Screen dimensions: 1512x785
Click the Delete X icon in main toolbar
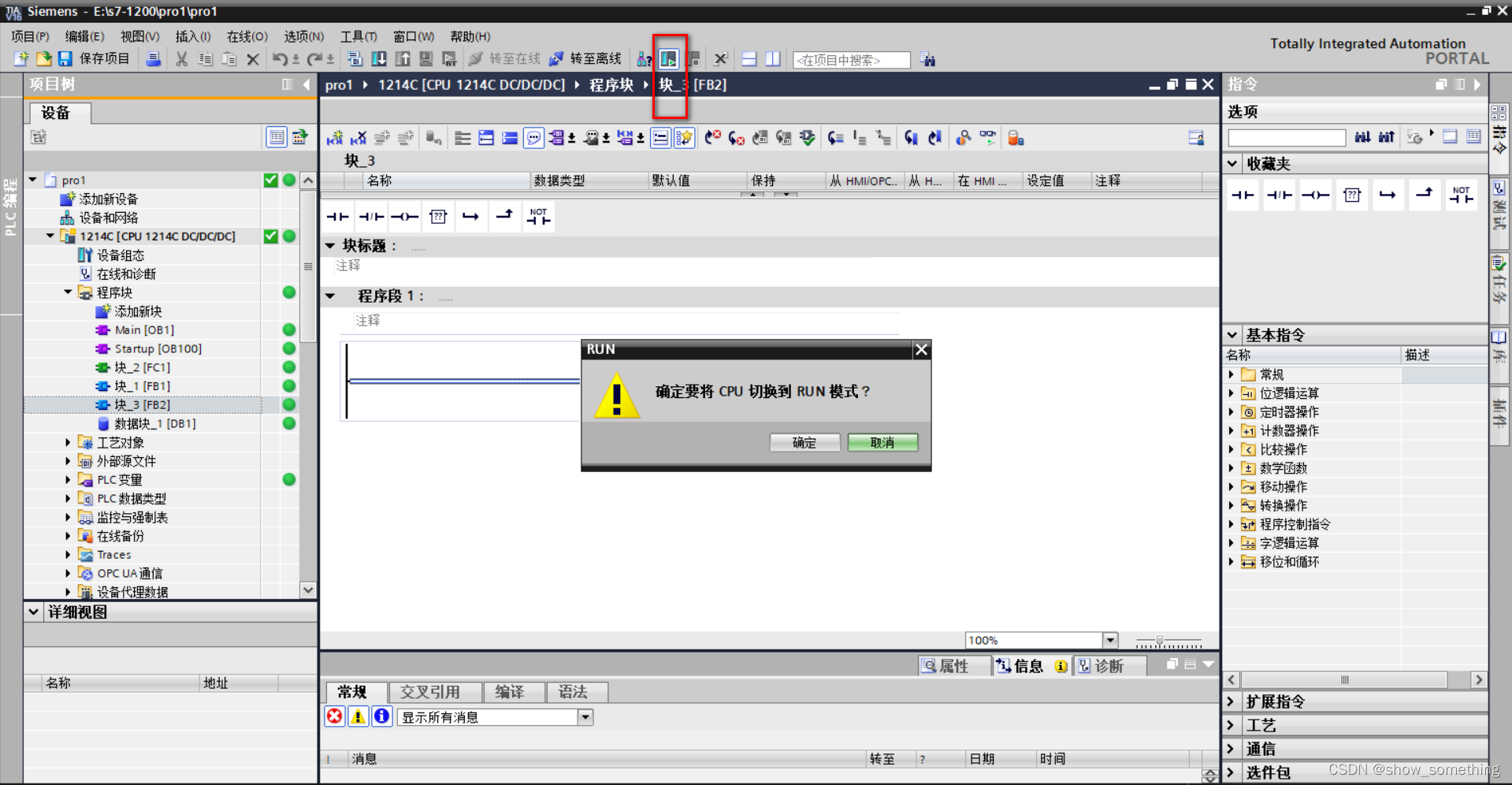[x=253, y=59]
